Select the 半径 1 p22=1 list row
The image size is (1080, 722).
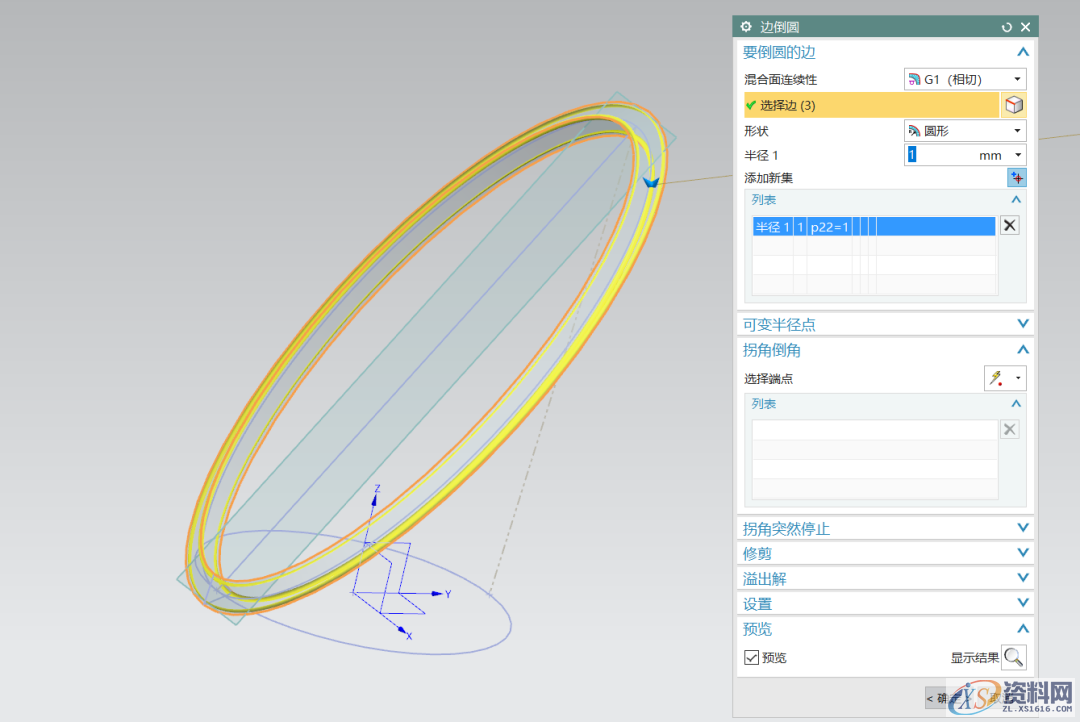(873, 227)
